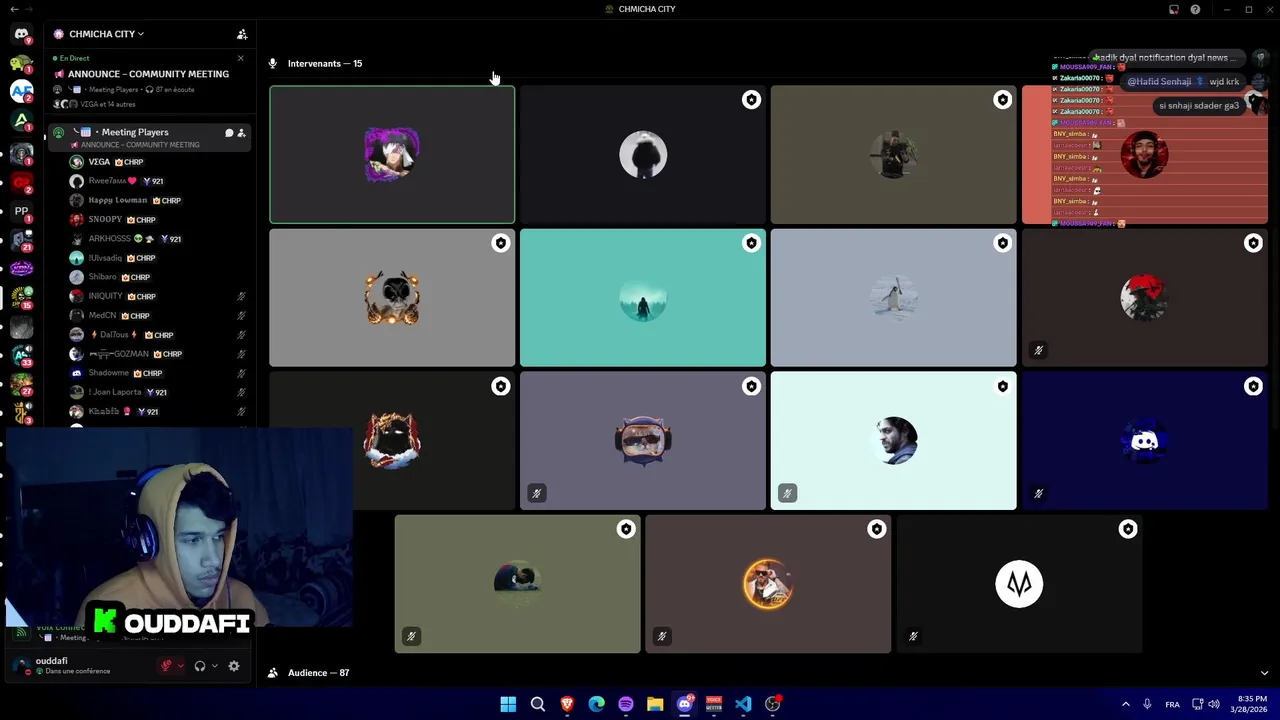
Task: Click the FRA language indicator
Action: click(1172, 704)
